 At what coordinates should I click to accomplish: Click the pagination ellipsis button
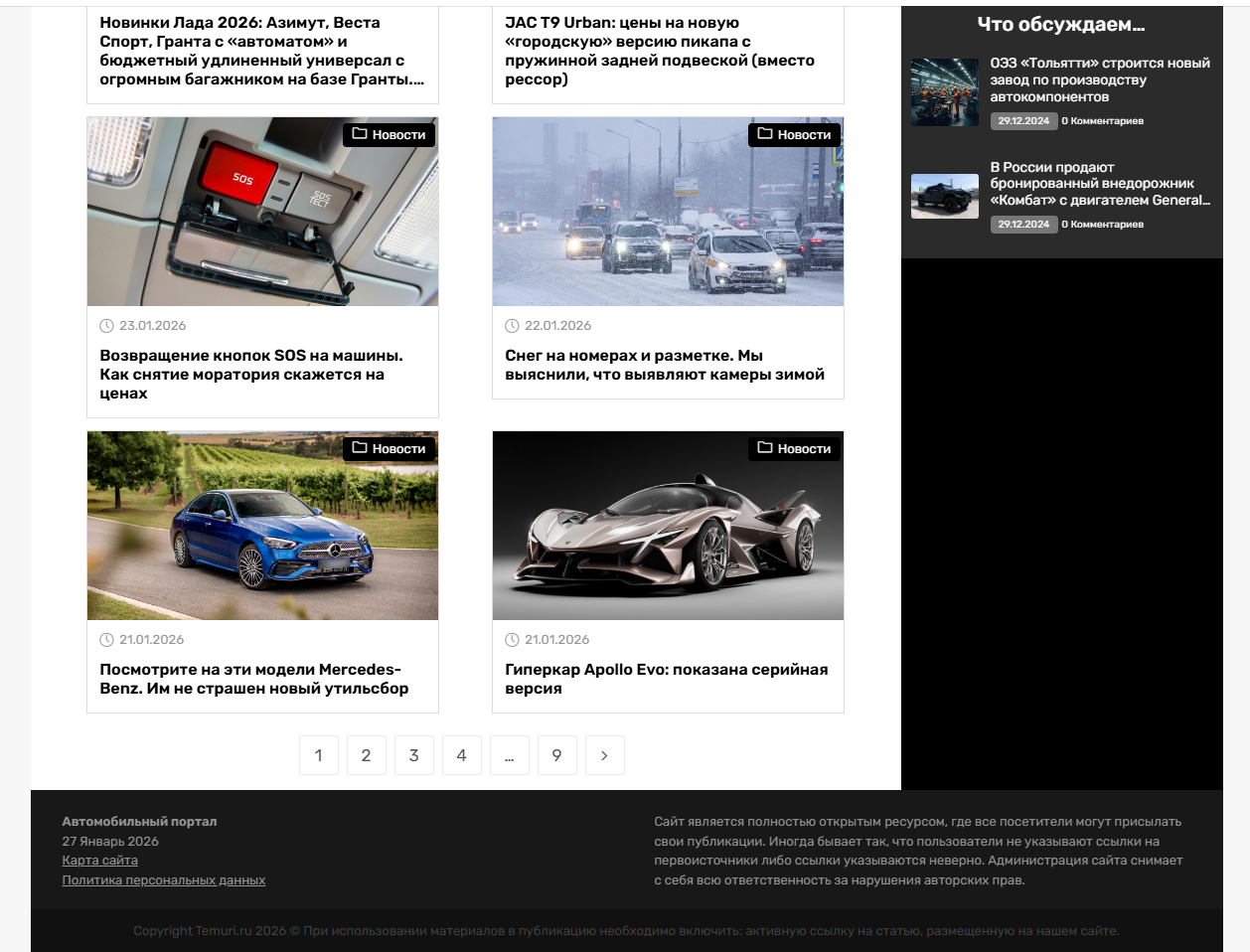coord(510,755)
